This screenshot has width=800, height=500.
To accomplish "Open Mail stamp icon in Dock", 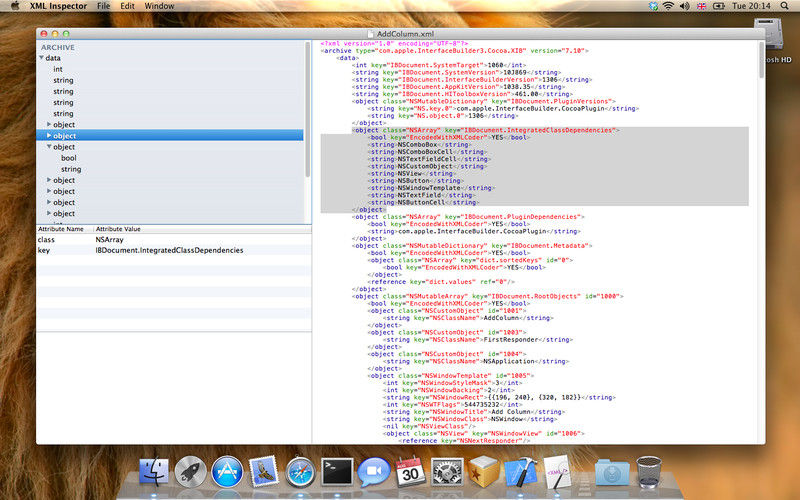I will pos(264,471).
